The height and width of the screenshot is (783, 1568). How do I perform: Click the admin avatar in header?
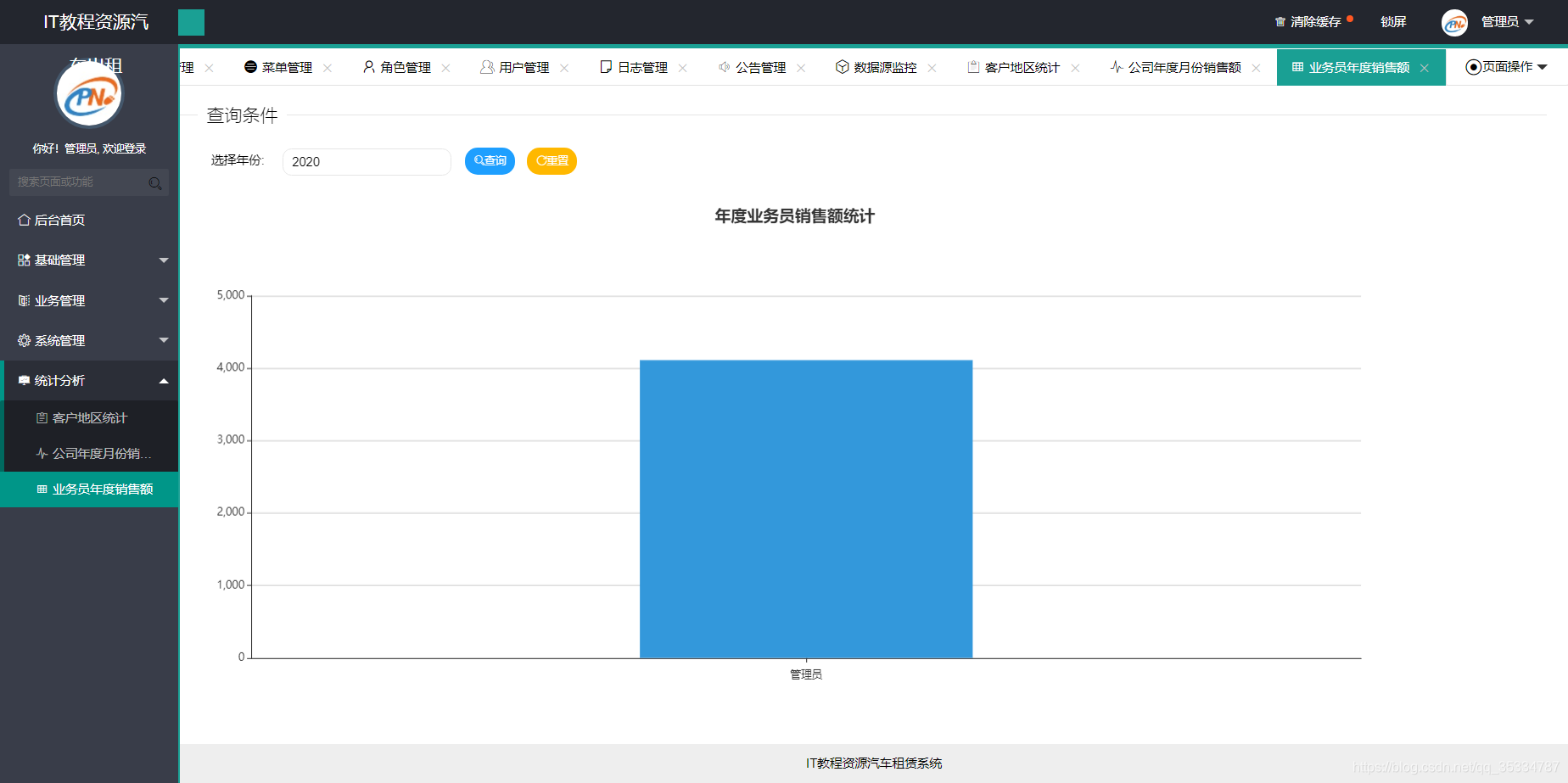1454,23
